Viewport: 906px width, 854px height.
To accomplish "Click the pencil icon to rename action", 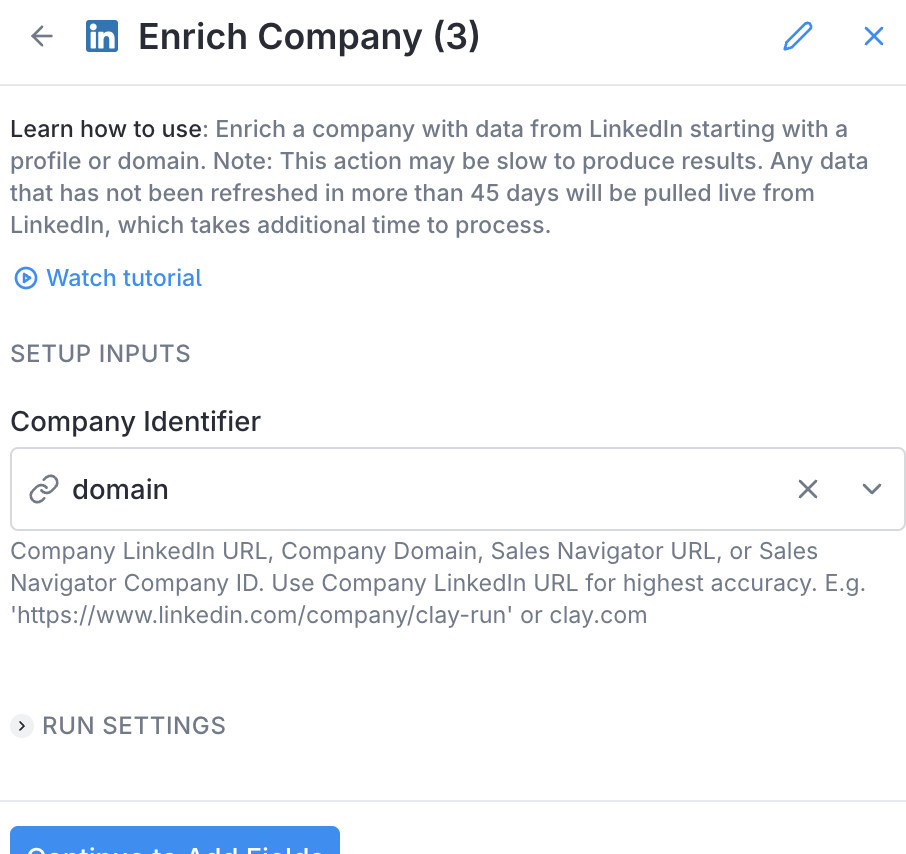I will click(797, 37).
